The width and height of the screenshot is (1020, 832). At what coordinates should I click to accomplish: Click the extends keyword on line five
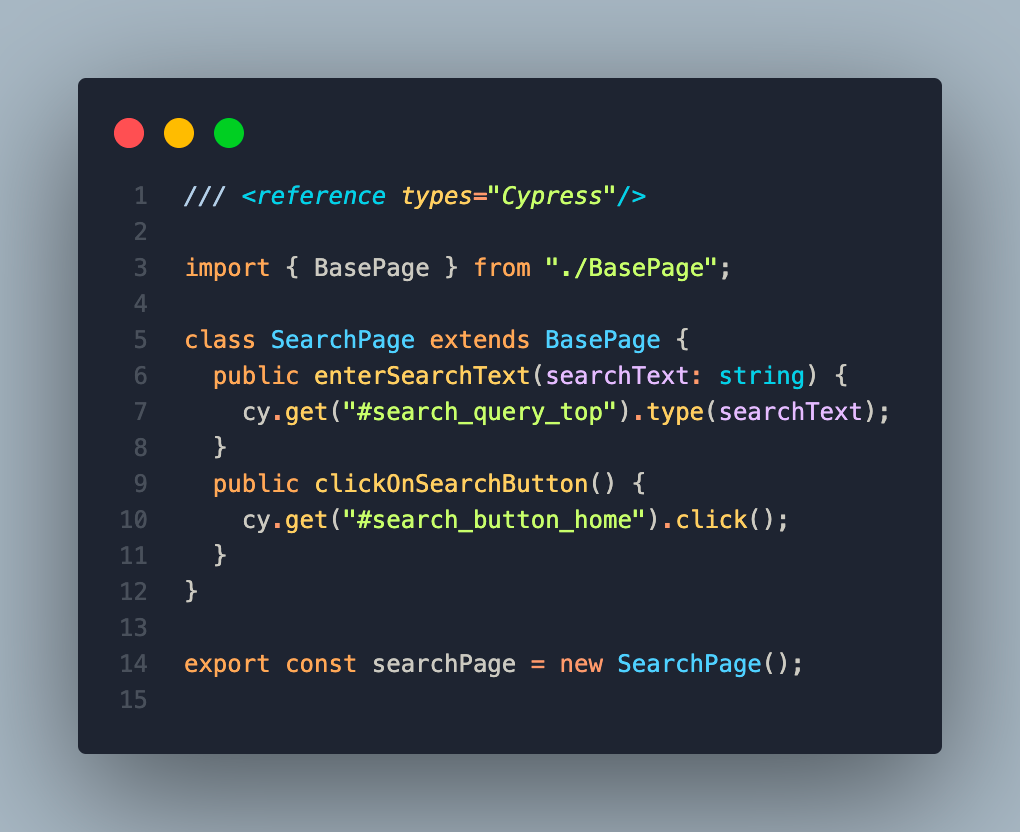point(479,340)
